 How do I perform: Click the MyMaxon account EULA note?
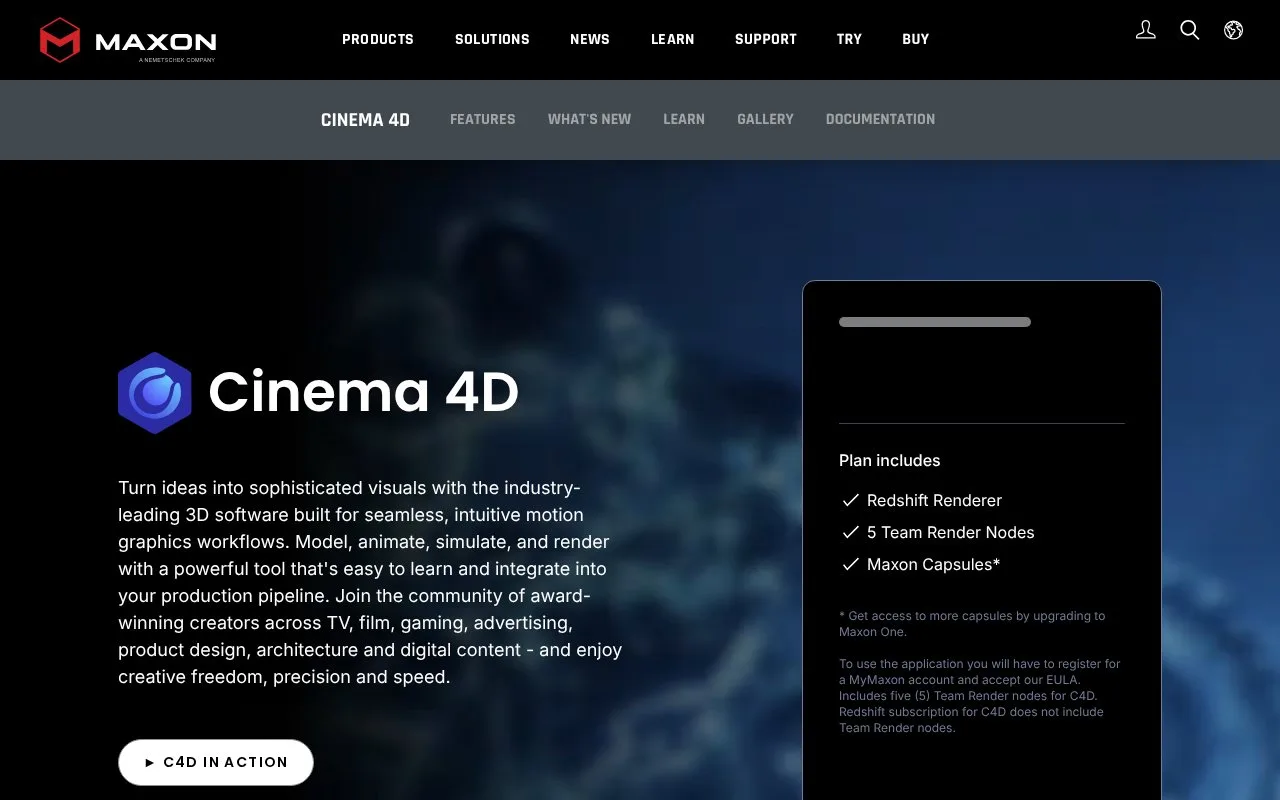pyautogui.click(x=980, y=696)
